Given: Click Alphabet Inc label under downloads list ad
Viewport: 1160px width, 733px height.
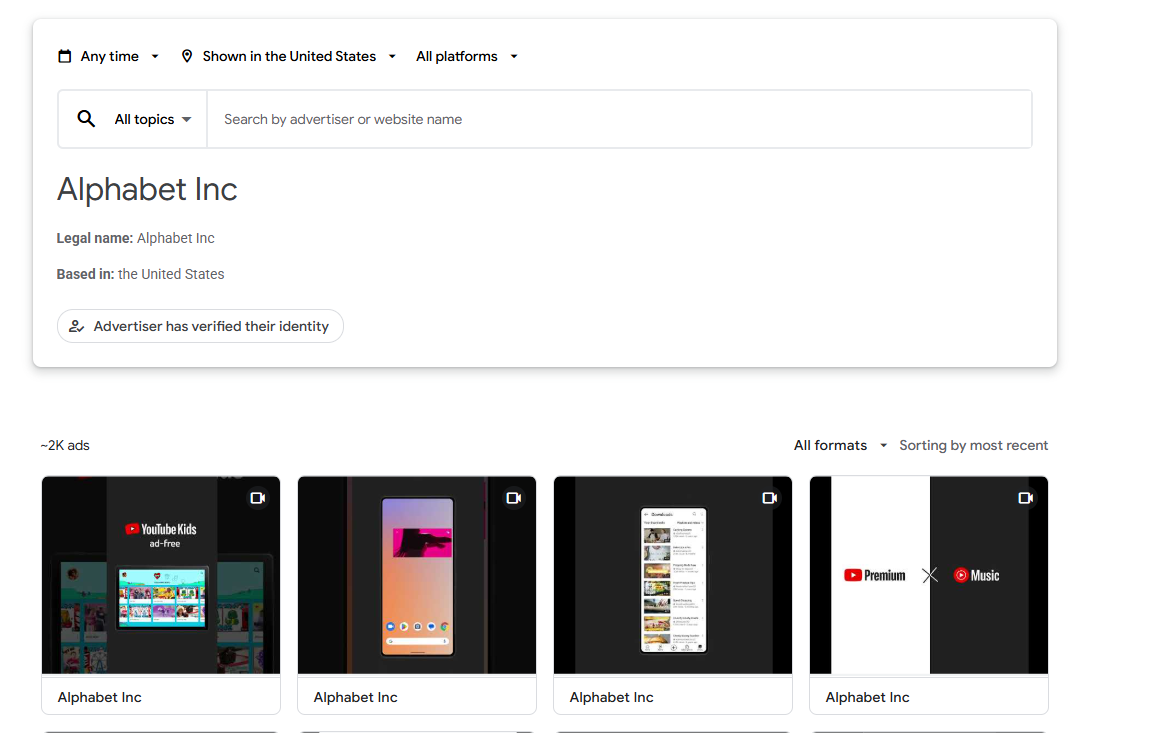Looking at the screenshot, I should [x=612, y=697].
